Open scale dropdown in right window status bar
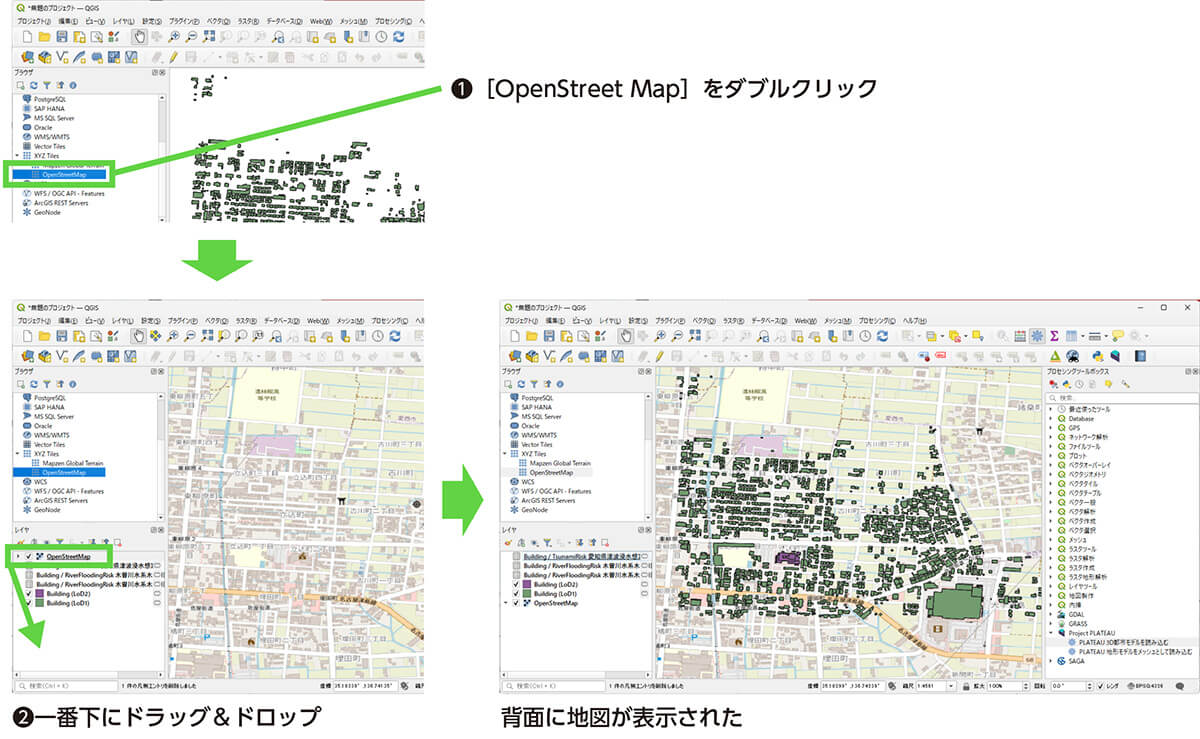The image size is (1200, 739). pos(951,686)
